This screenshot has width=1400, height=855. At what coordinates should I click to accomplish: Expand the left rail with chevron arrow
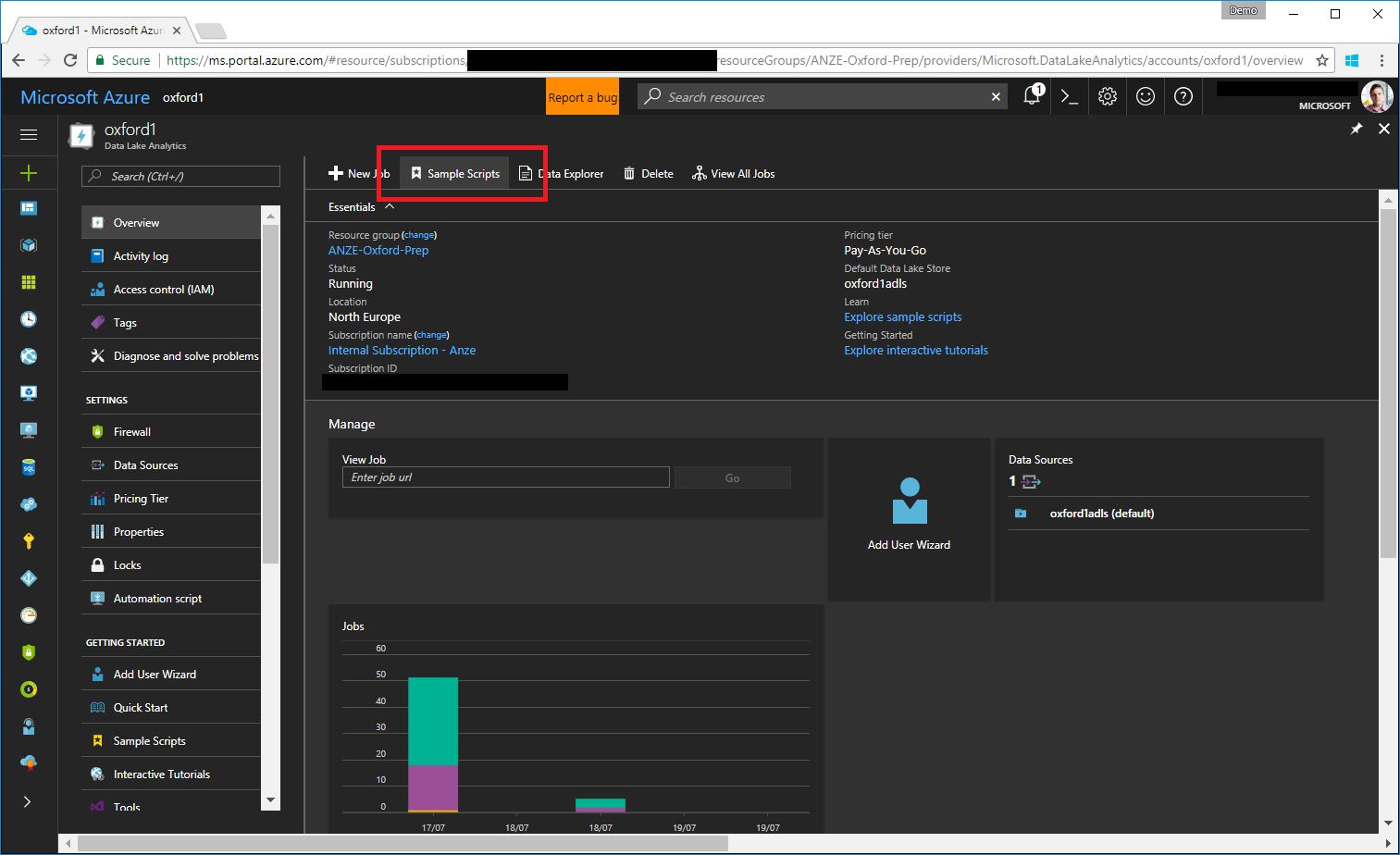click(x=27, y=801)
